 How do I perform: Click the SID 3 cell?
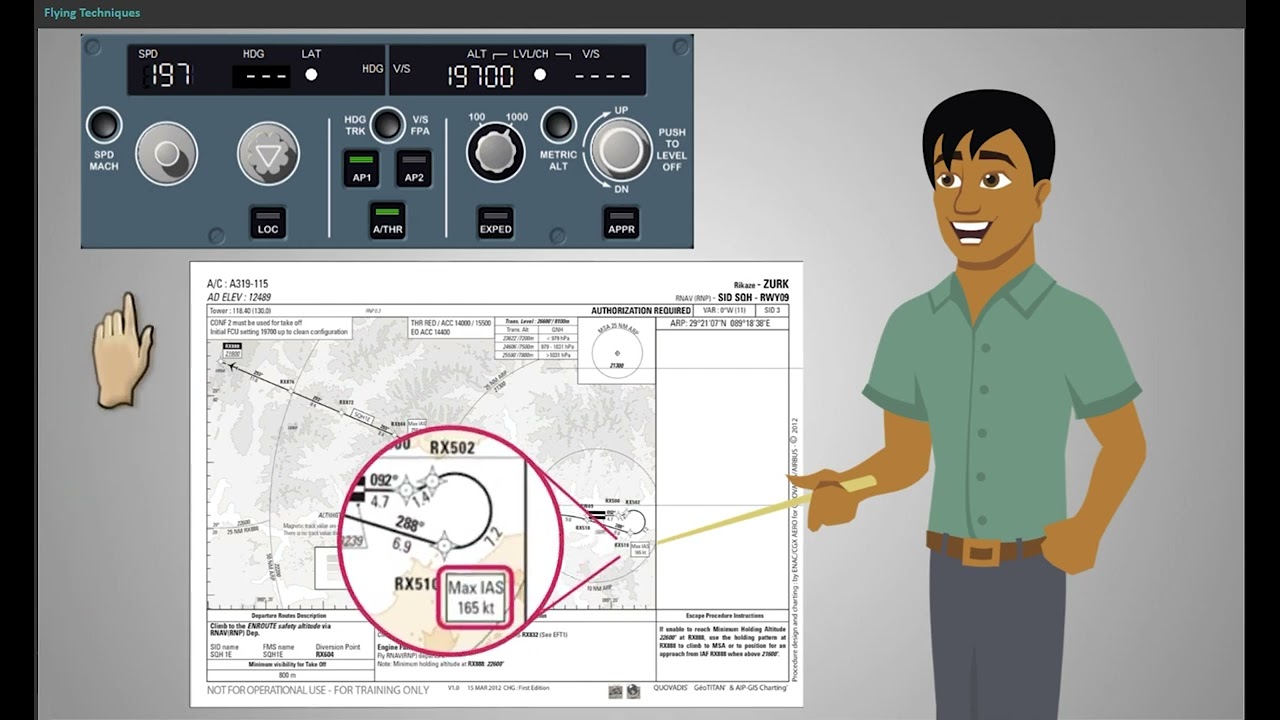point(771,311)
